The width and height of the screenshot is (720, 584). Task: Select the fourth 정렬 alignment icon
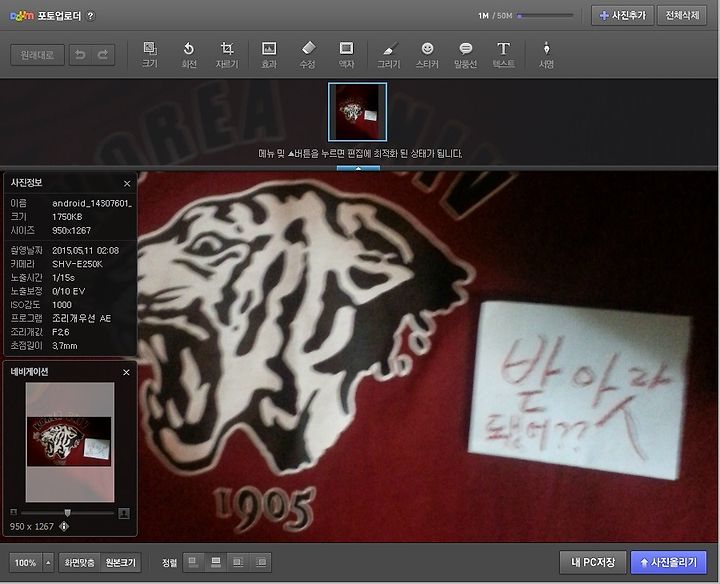(x=260, y=562)
